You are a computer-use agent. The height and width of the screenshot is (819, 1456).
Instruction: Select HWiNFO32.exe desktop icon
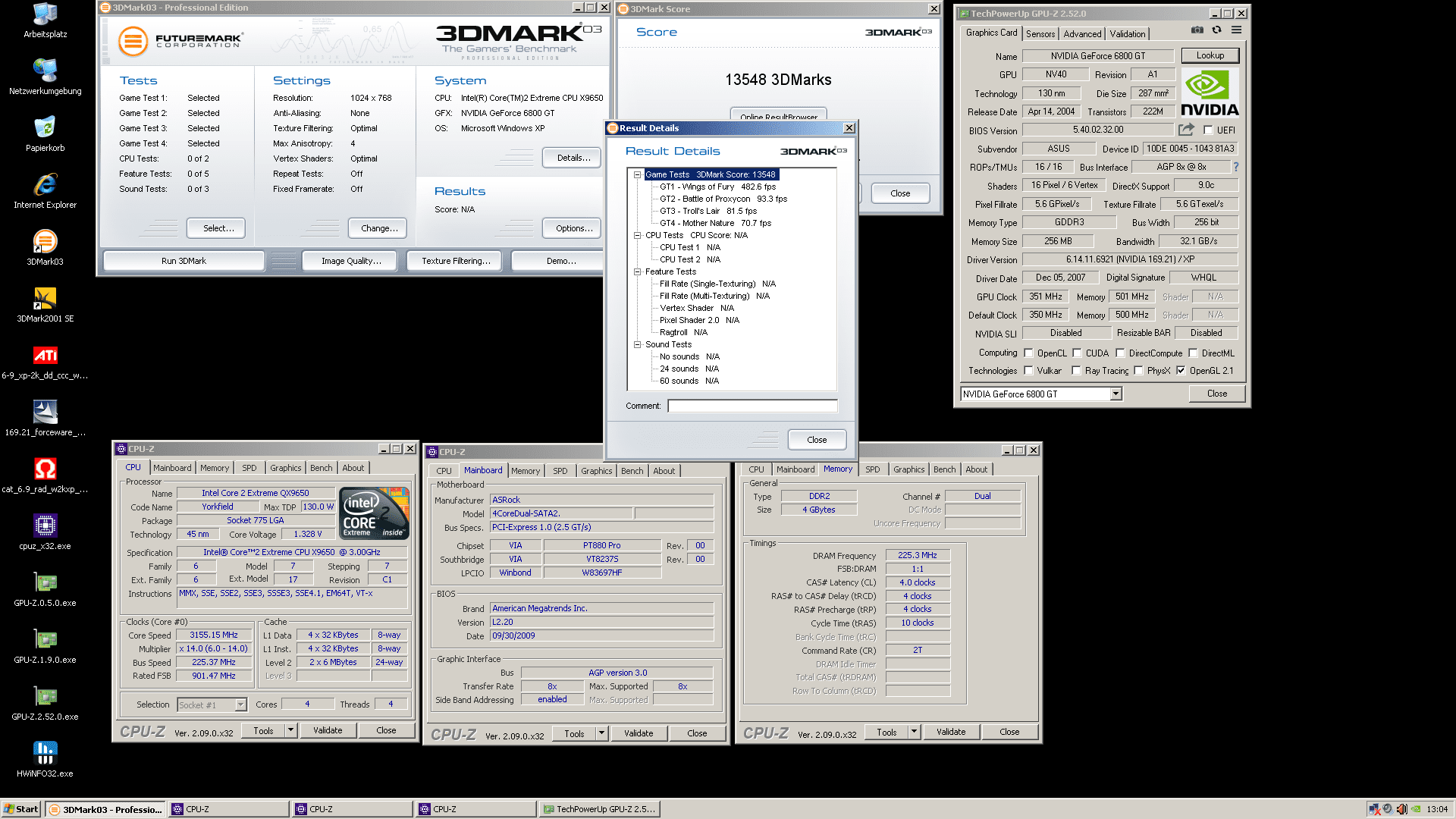point(45,760)
